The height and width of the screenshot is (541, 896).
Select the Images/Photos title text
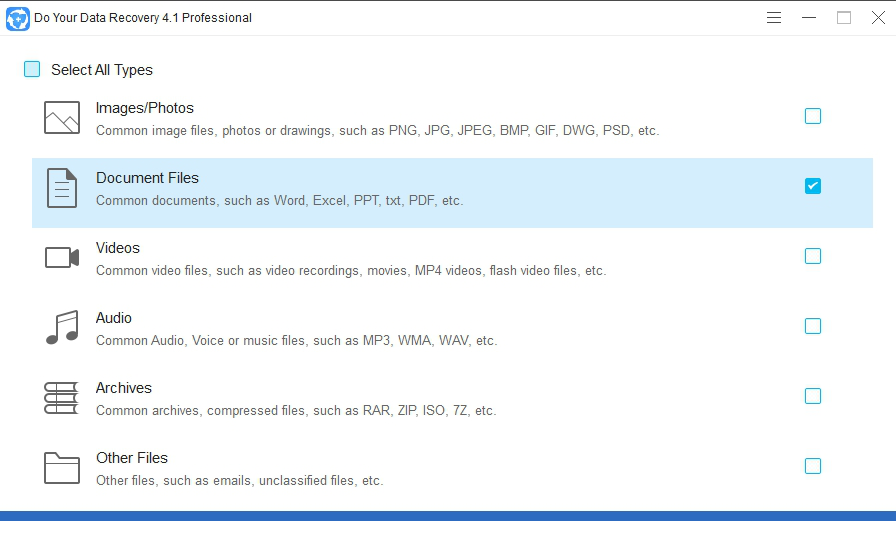[145, 108]
